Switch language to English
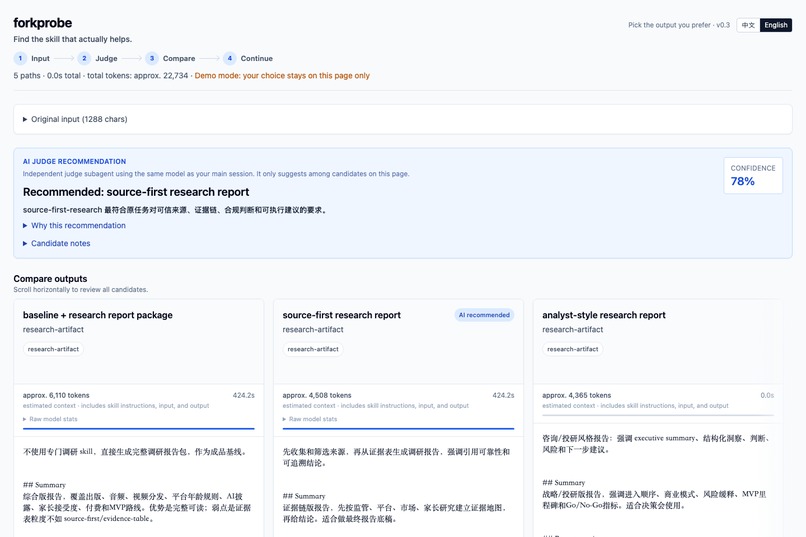This screenshot has height=537, width=806. (776, 25)
